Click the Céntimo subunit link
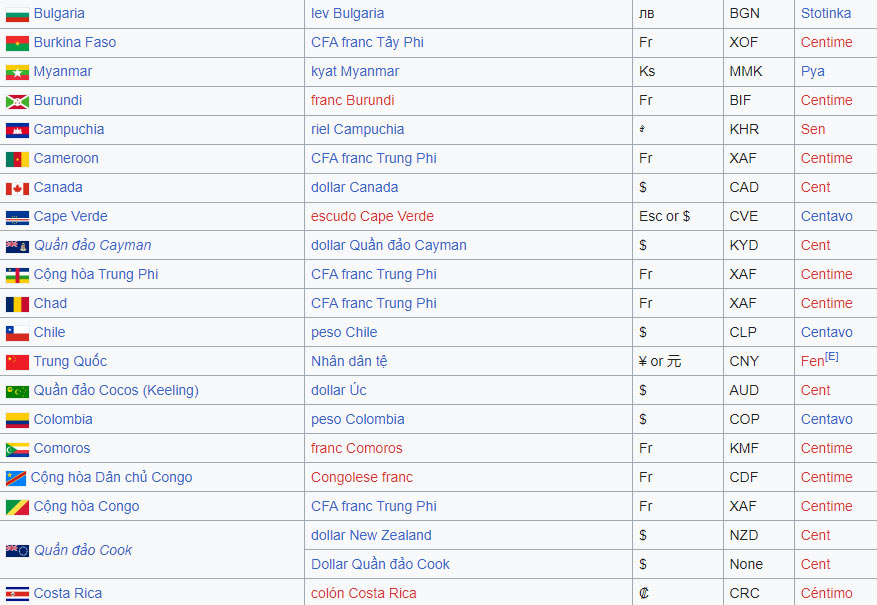This screenshot has height=605, width=877. tap(826, 594)
